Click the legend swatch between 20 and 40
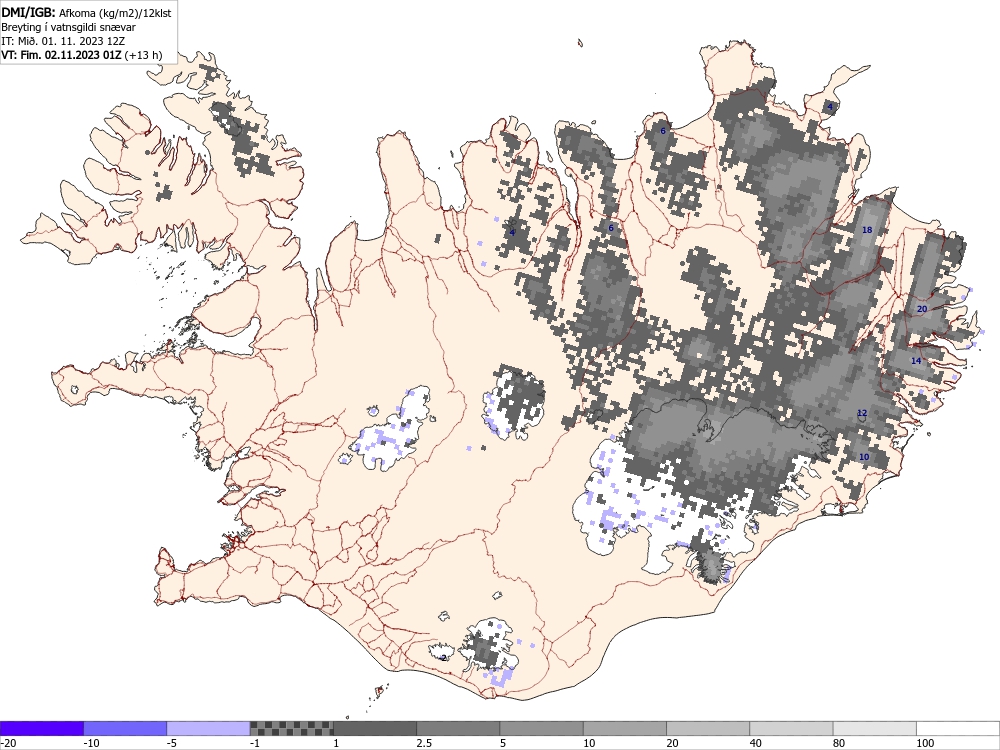This screenshot has height=750, width=1000. point(708,728)
